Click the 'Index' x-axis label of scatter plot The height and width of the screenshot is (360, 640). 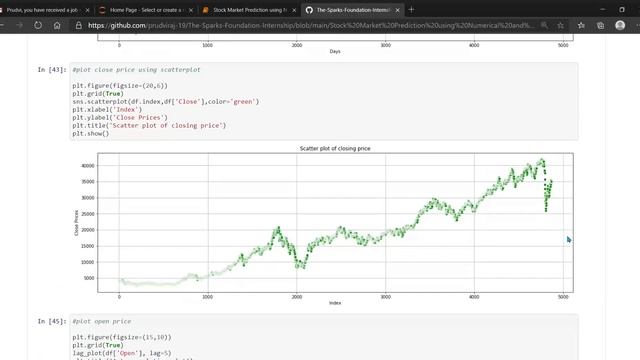coord(335,303)
